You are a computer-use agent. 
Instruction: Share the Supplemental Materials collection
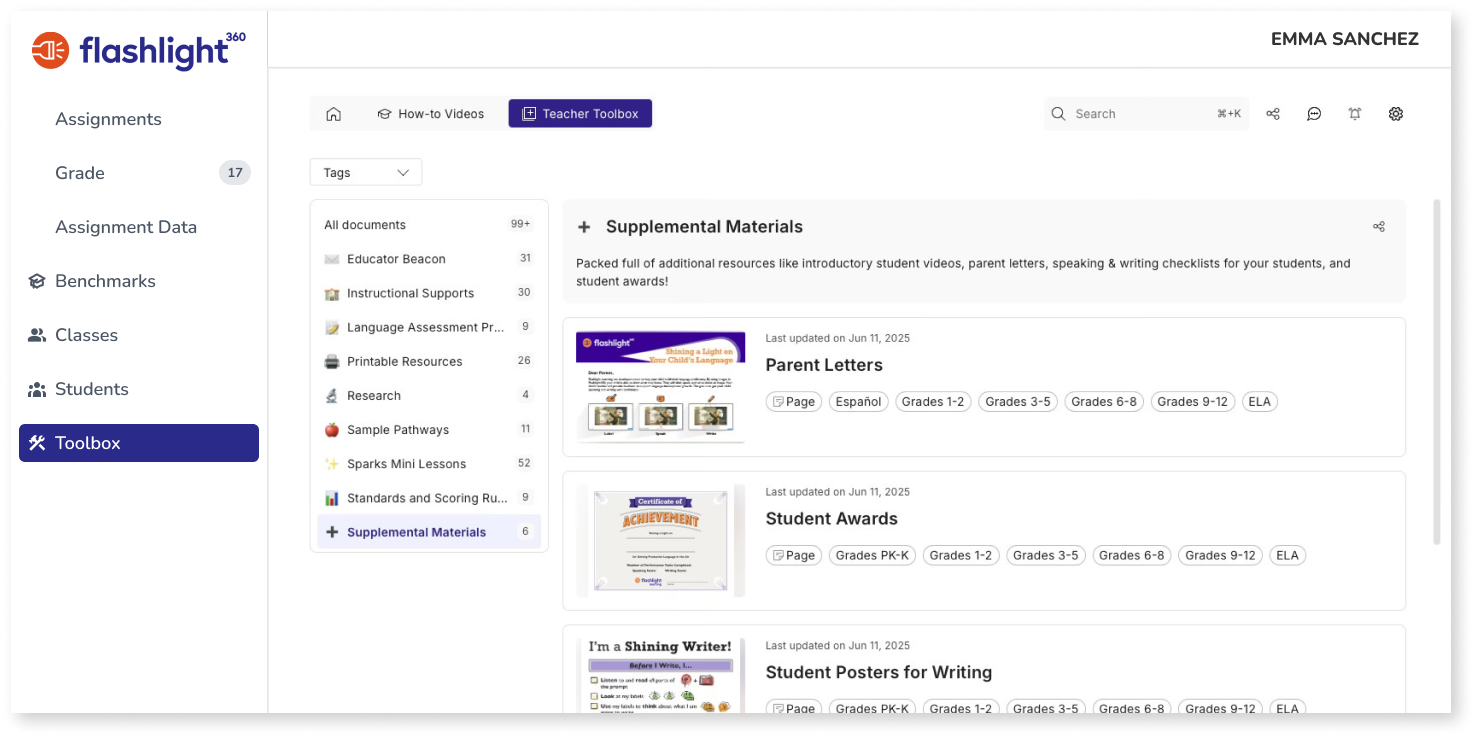[x=1379, y=227]
